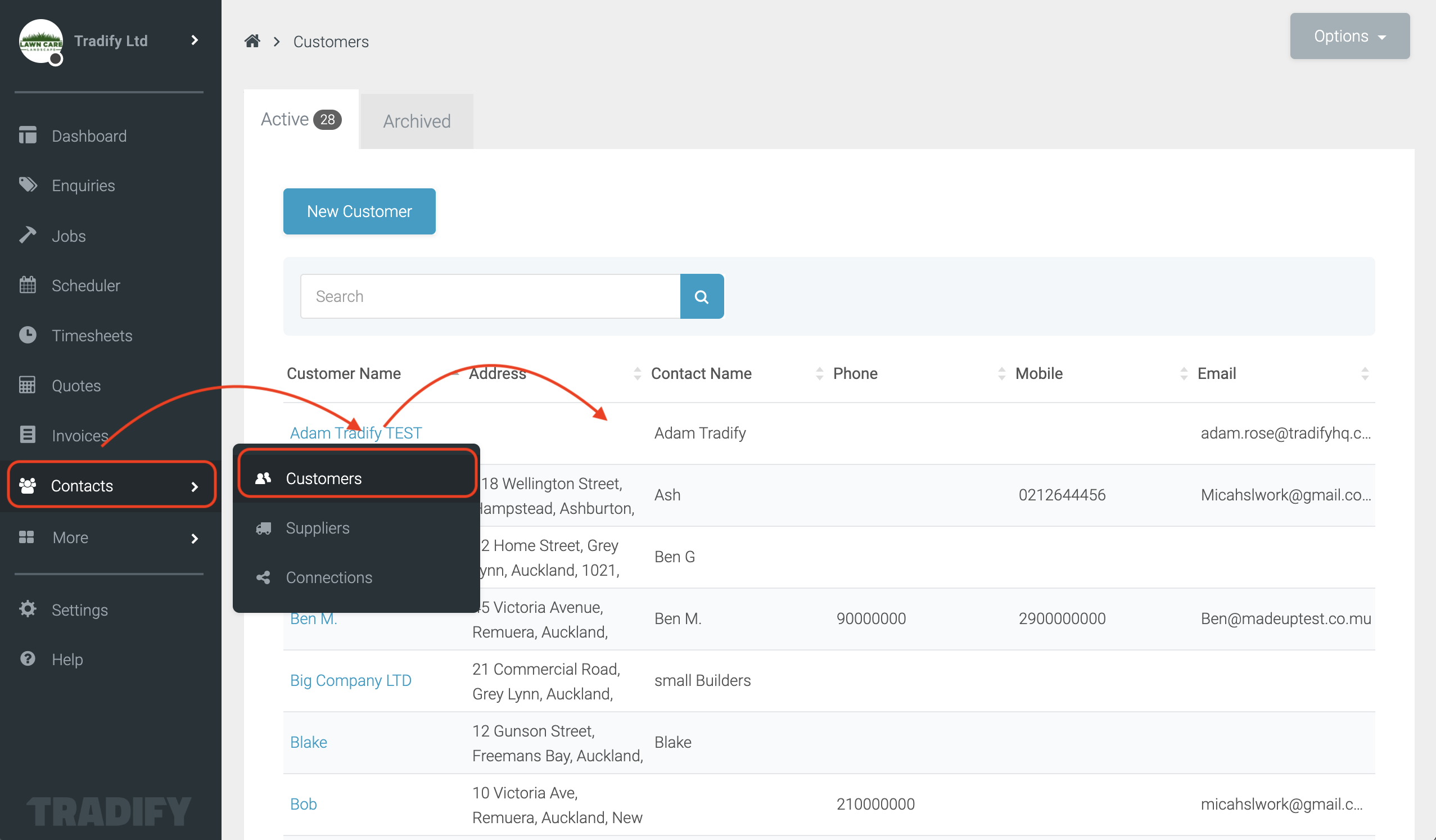Viewport: 1436px width, 840px height.
Task: Click phone number 90000000
Action: (x=871, y=618)
